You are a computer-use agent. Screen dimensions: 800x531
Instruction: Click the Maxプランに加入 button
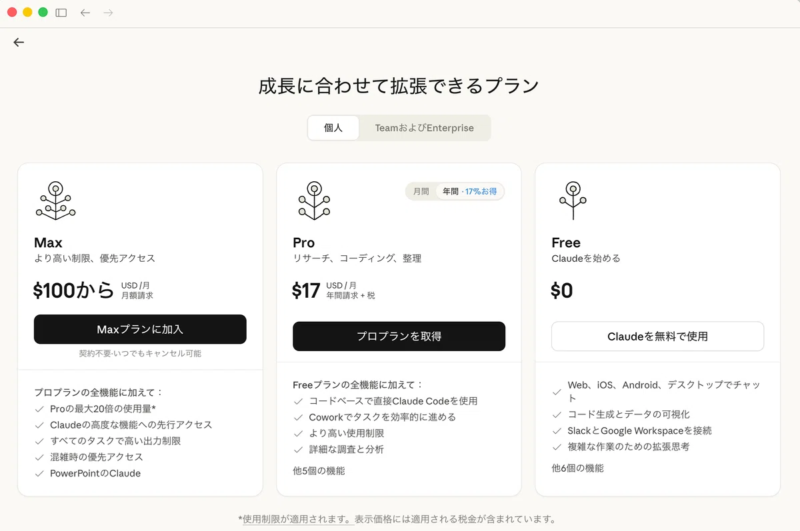140,329
